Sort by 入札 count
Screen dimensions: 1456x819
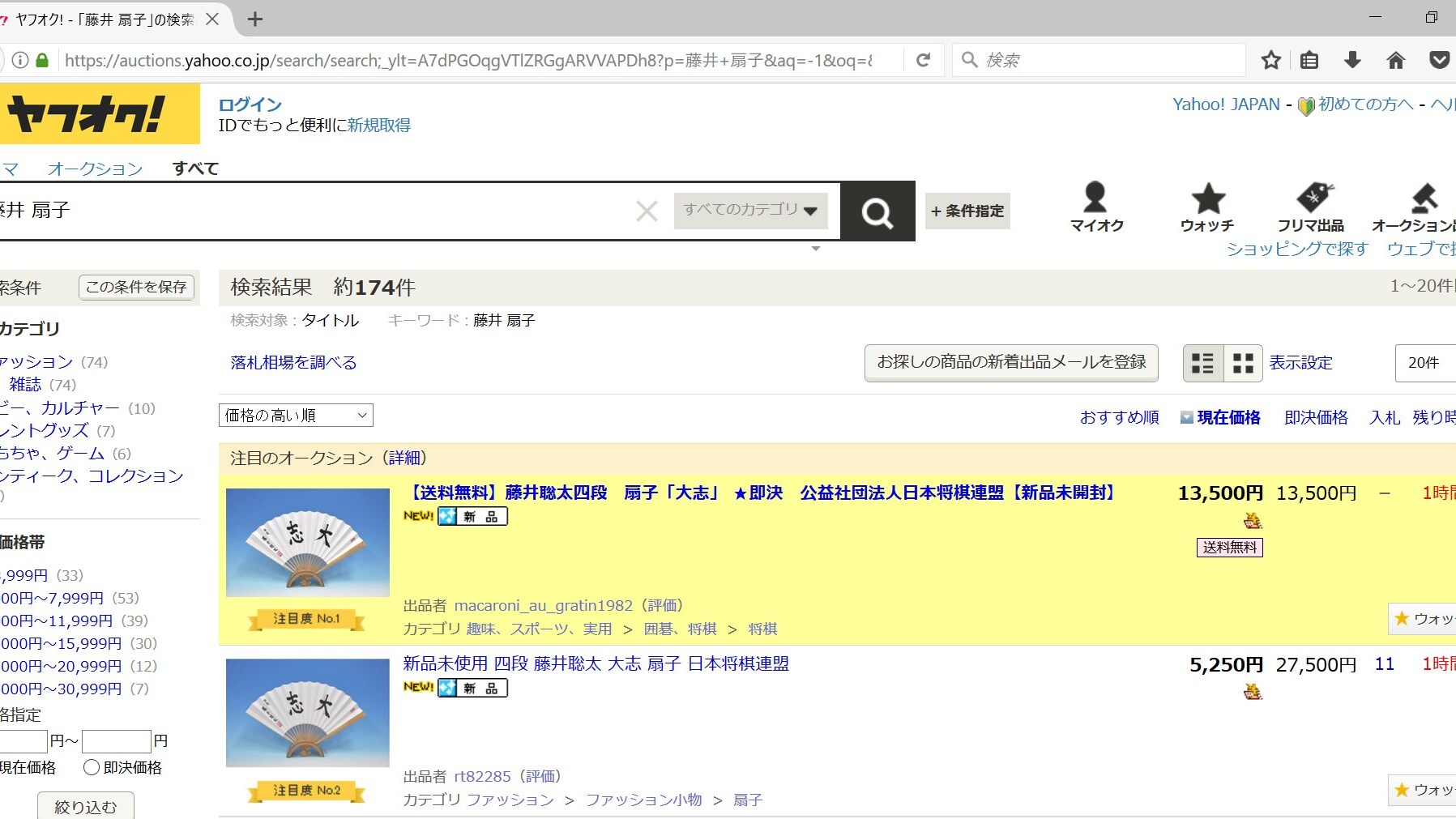click(x=1385, y=417)
